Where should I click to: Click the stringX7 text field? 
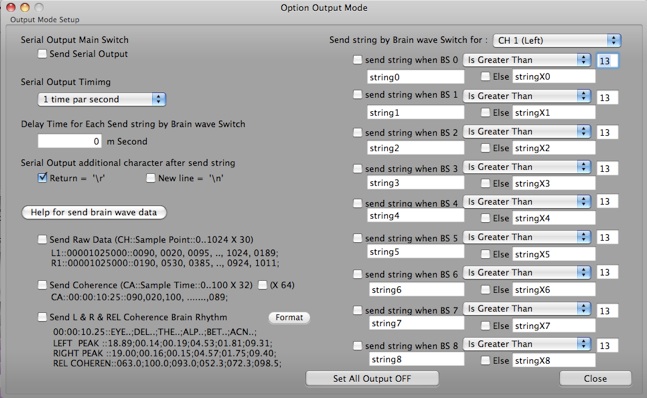(554, 326)
